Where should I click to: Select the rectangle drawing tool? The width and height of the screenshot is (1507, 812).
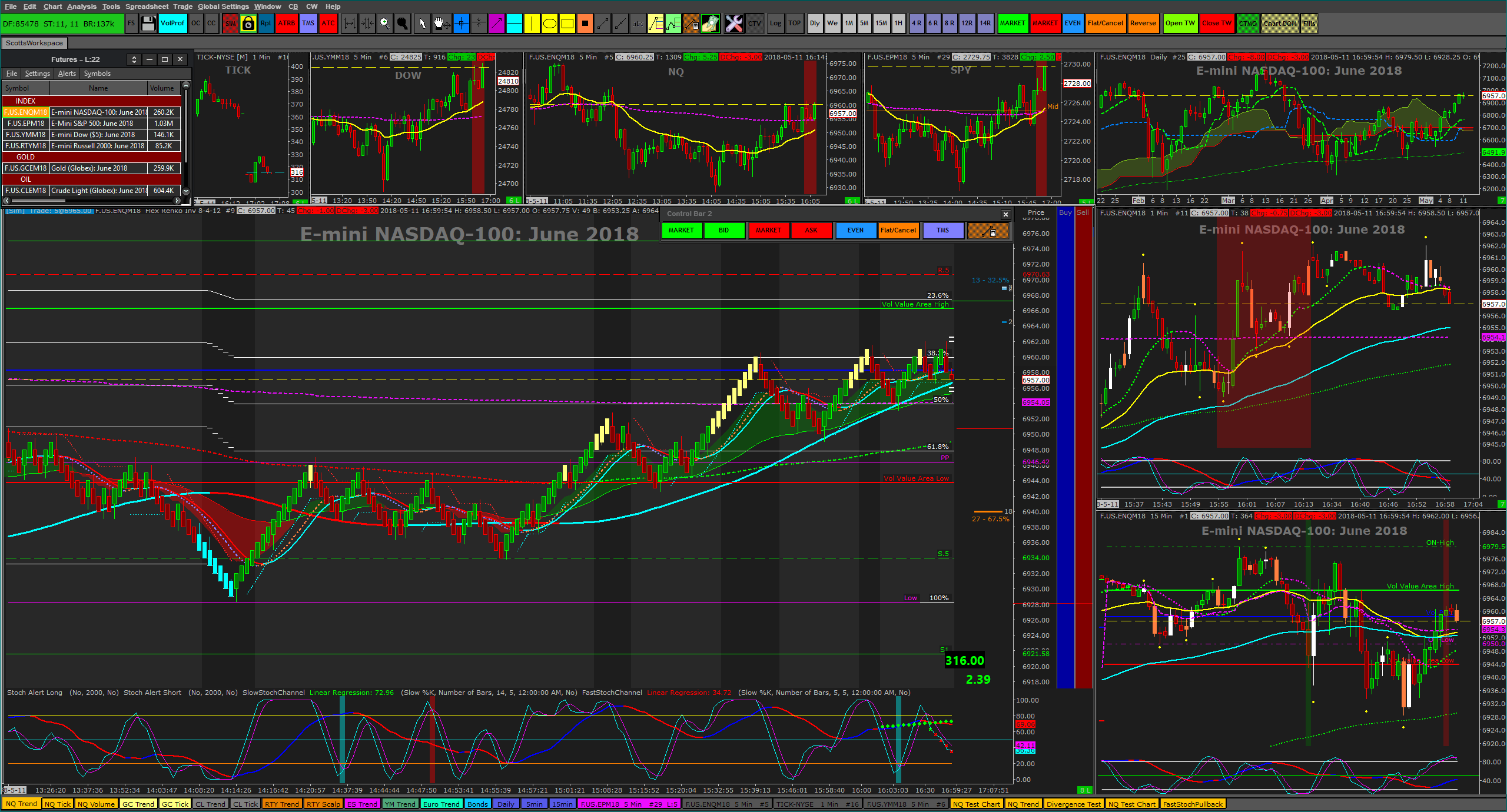click(567, 24)
